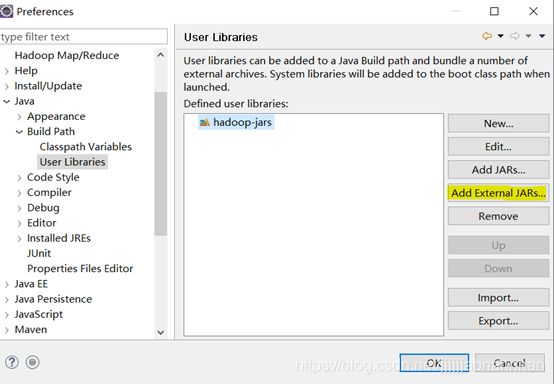Select Code Style tree item
554x384 pixels.
pyautogui.click(x=53, y=177)
